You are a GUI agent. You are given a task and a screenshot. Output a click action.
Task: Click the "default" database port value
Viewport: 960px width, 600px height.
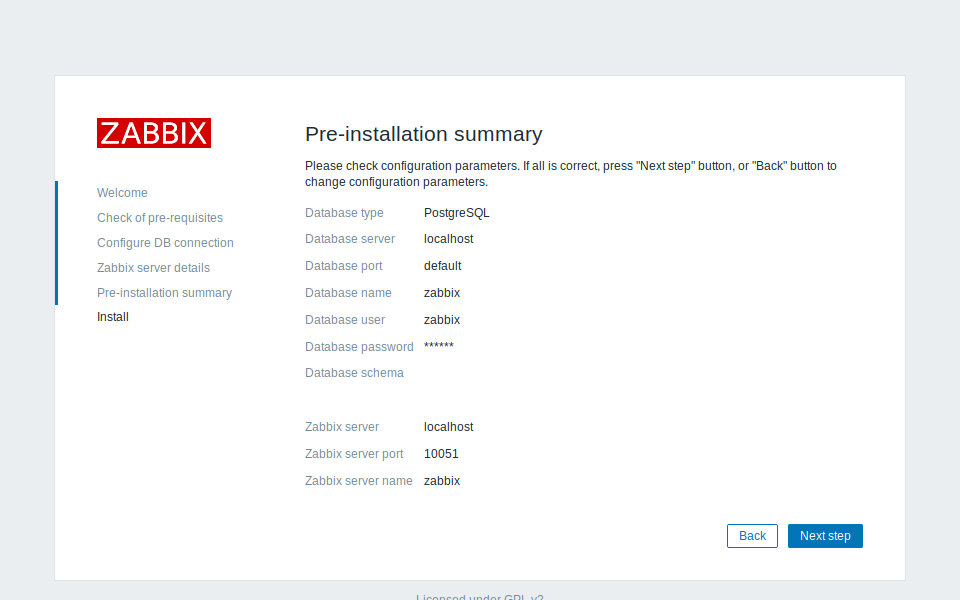442,266
